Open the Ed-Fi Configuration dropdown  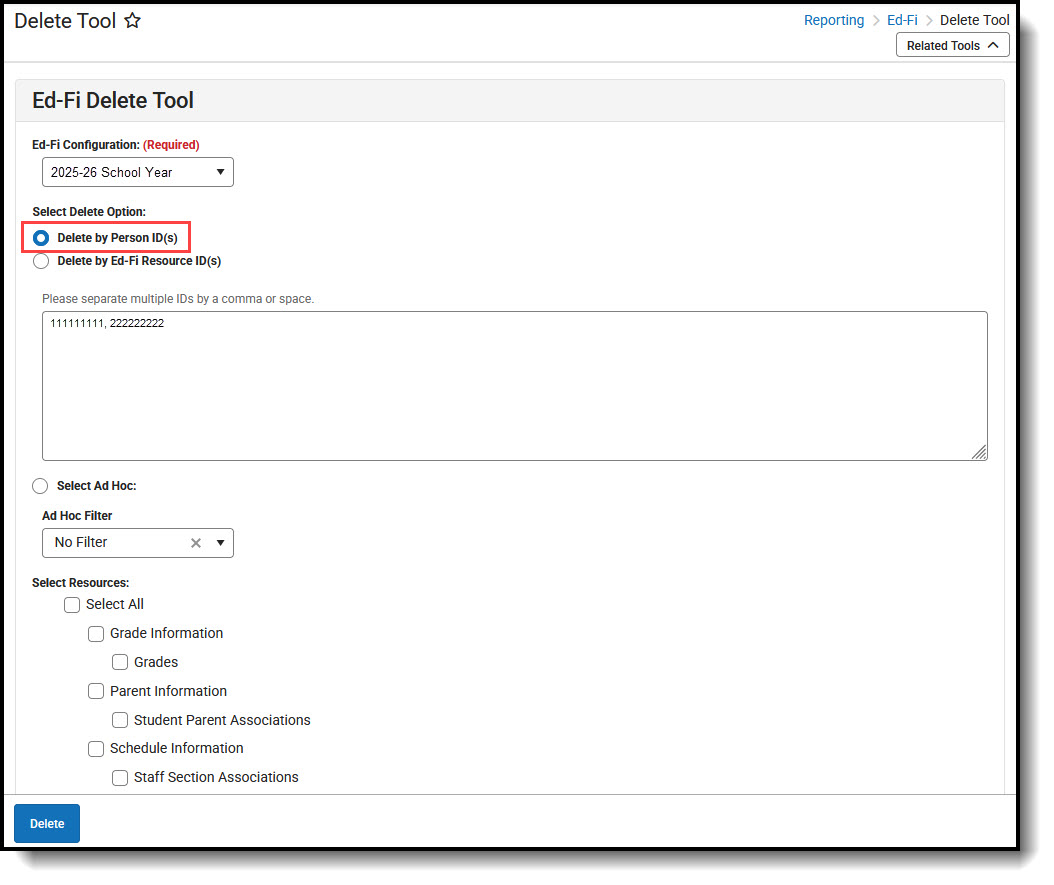(138, 173)
